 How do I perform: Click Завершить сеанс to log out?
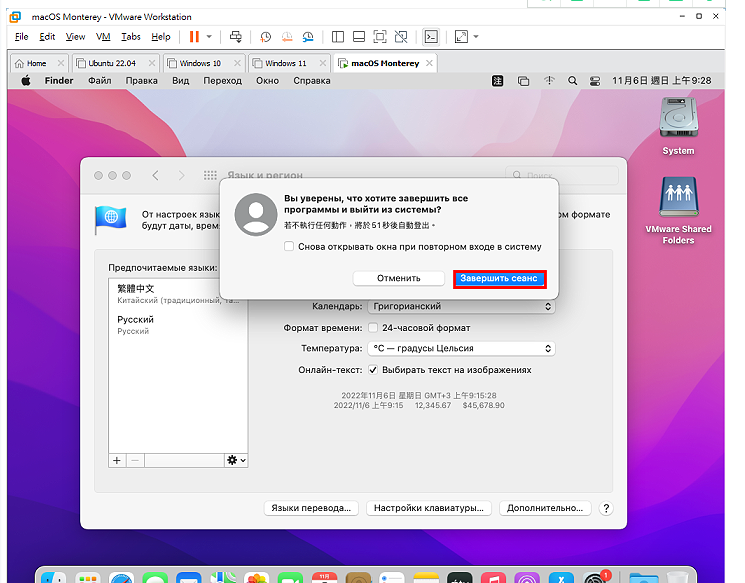499,278
